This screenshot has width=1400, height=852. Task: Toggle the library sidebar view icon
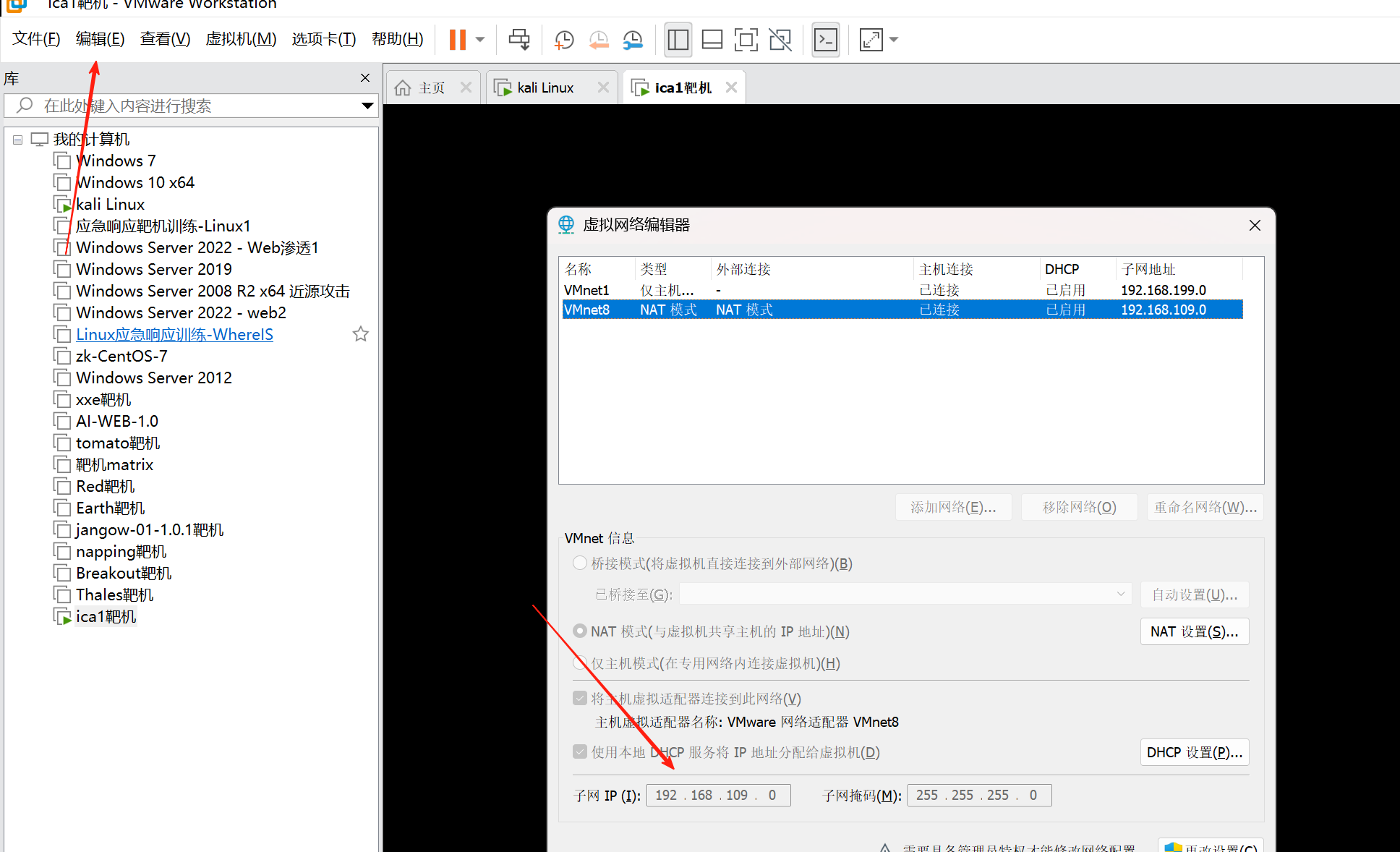tap(678, 39)
